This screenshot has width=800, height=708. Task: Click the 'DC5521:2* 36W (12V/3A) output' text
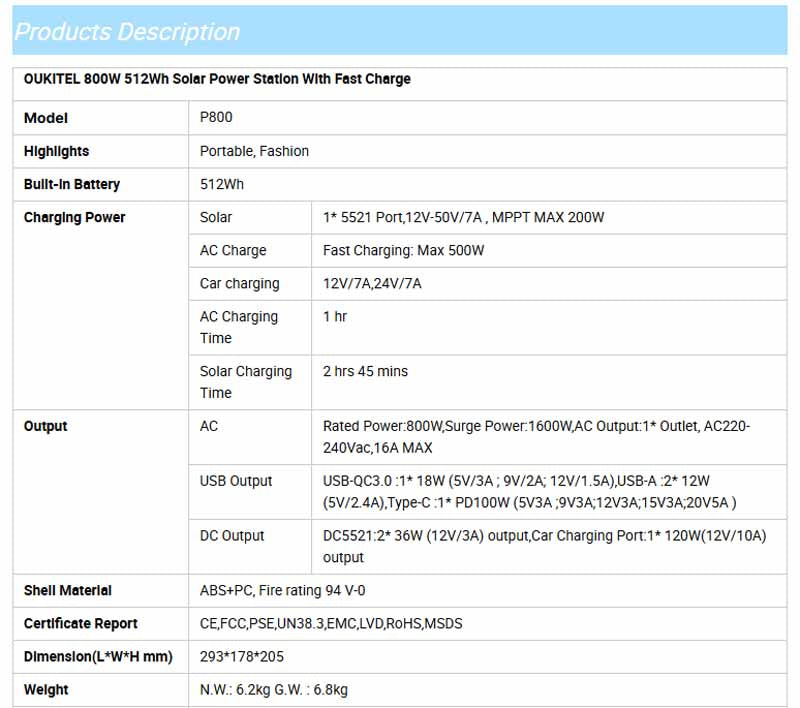(427, 536)
